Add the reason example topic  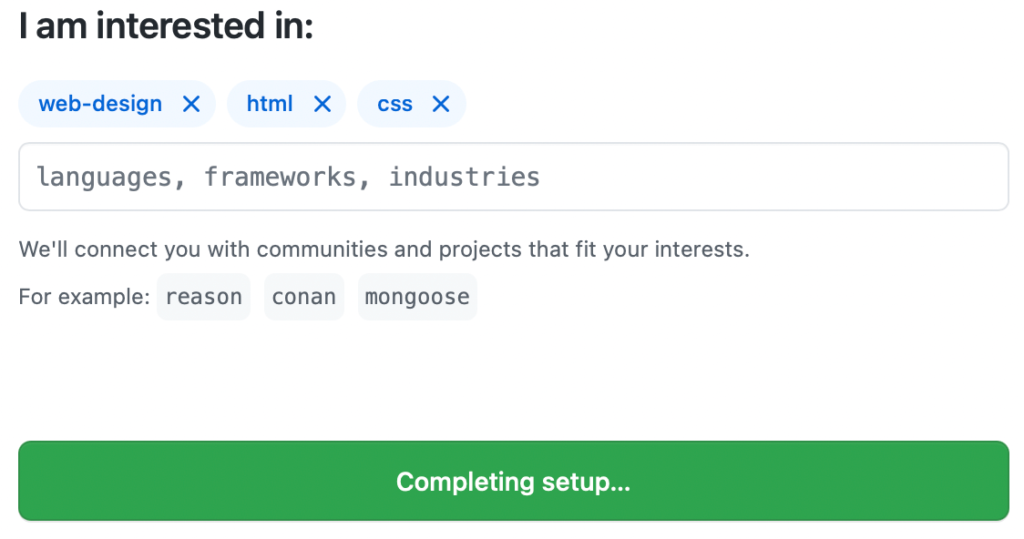pyautogui.click(x=204, y=297)
